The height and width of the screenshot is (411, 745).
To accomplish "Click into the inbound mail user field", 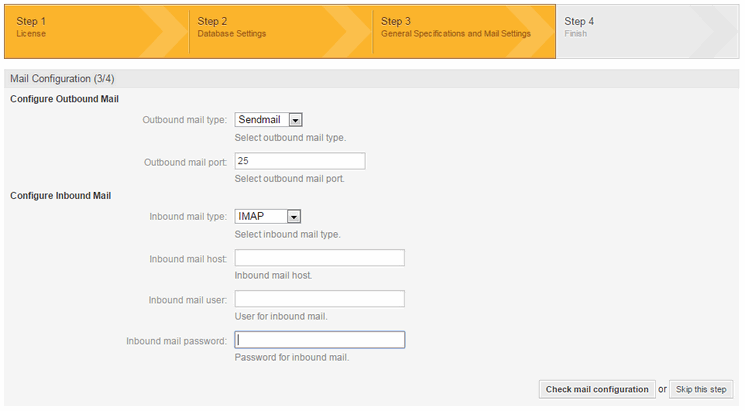I will (x=319, y=299).
